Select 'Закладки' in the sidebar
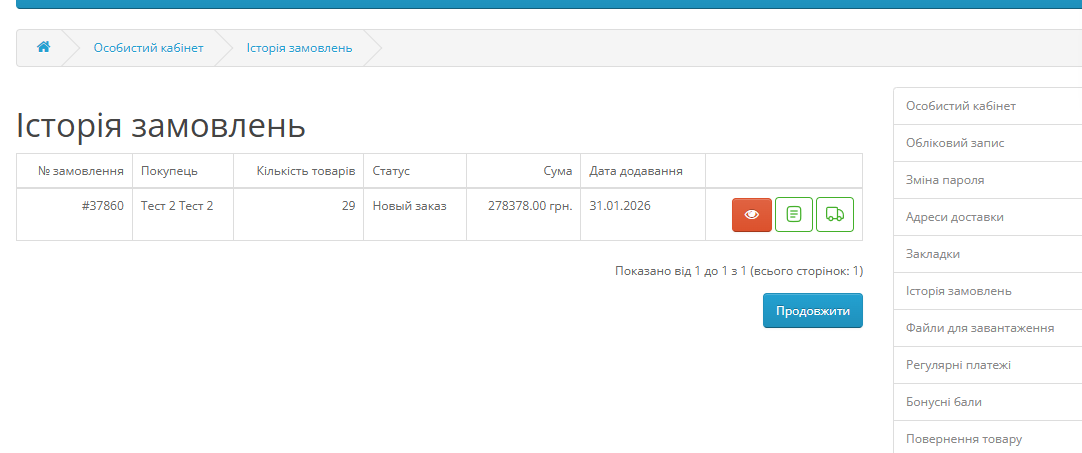 click(987, 254)
